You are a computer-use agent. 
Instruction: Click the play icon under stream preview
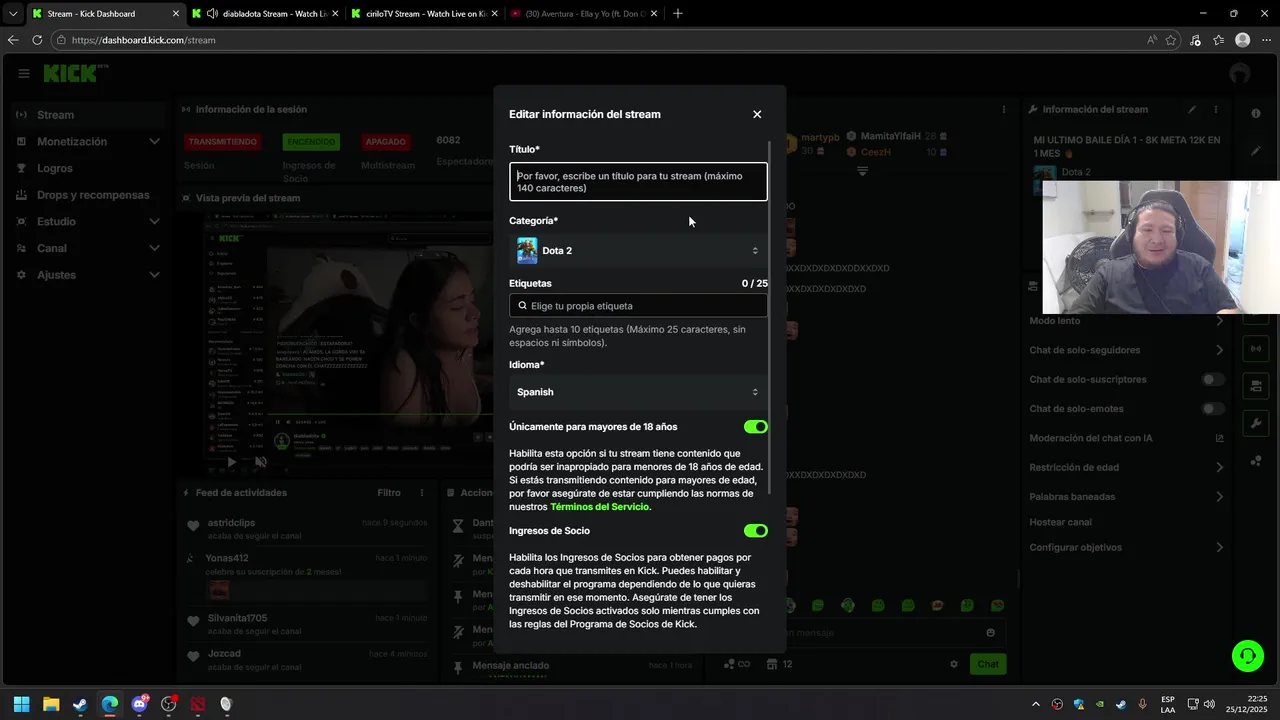pos(232,462)
